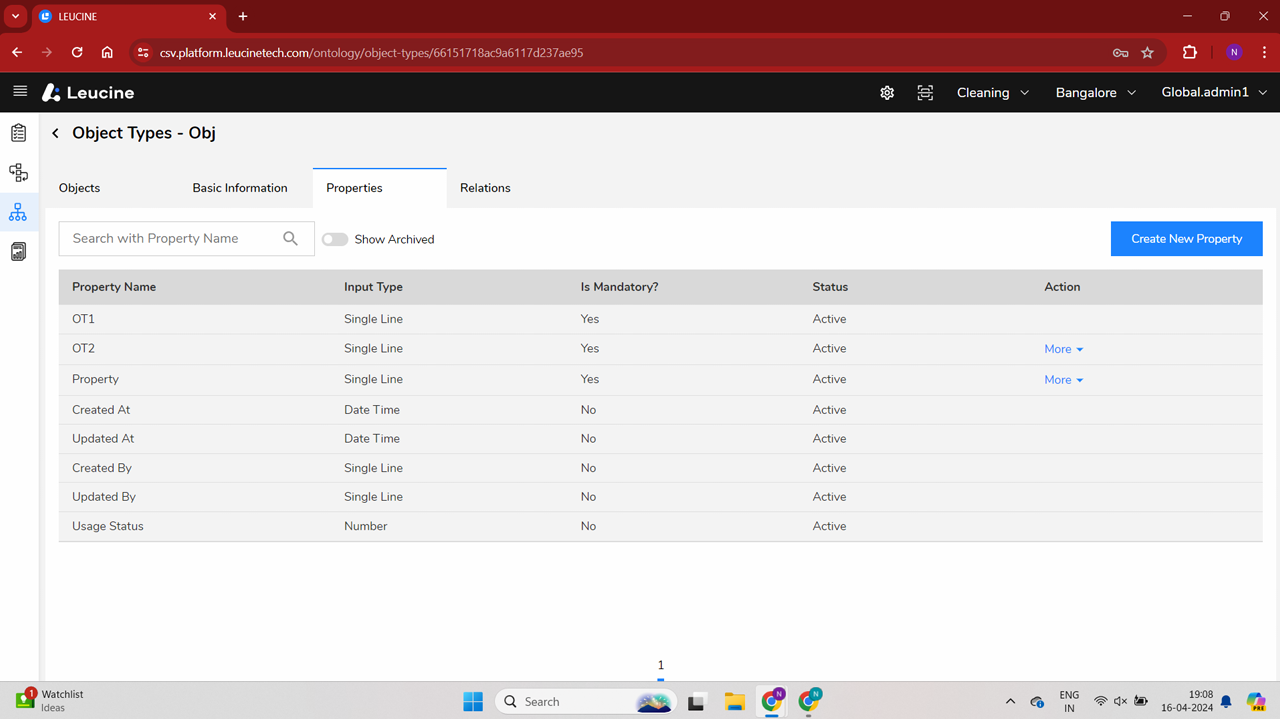Select the LEUCINE browser tab
Image resolution: width=1280 pixels, height=719 pixels.
(x=128, y=16)
